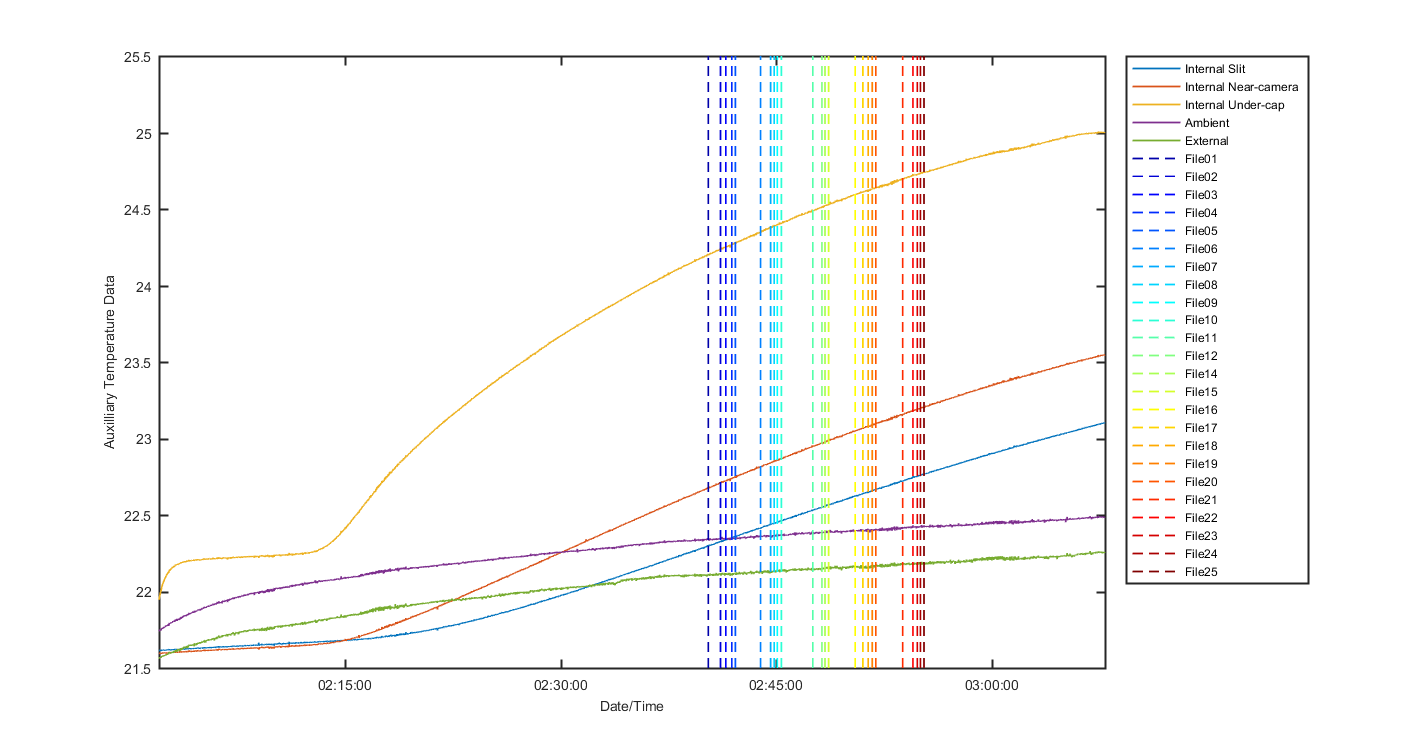
Task: Choose legend entry File19
Action: click(1201, 464)
